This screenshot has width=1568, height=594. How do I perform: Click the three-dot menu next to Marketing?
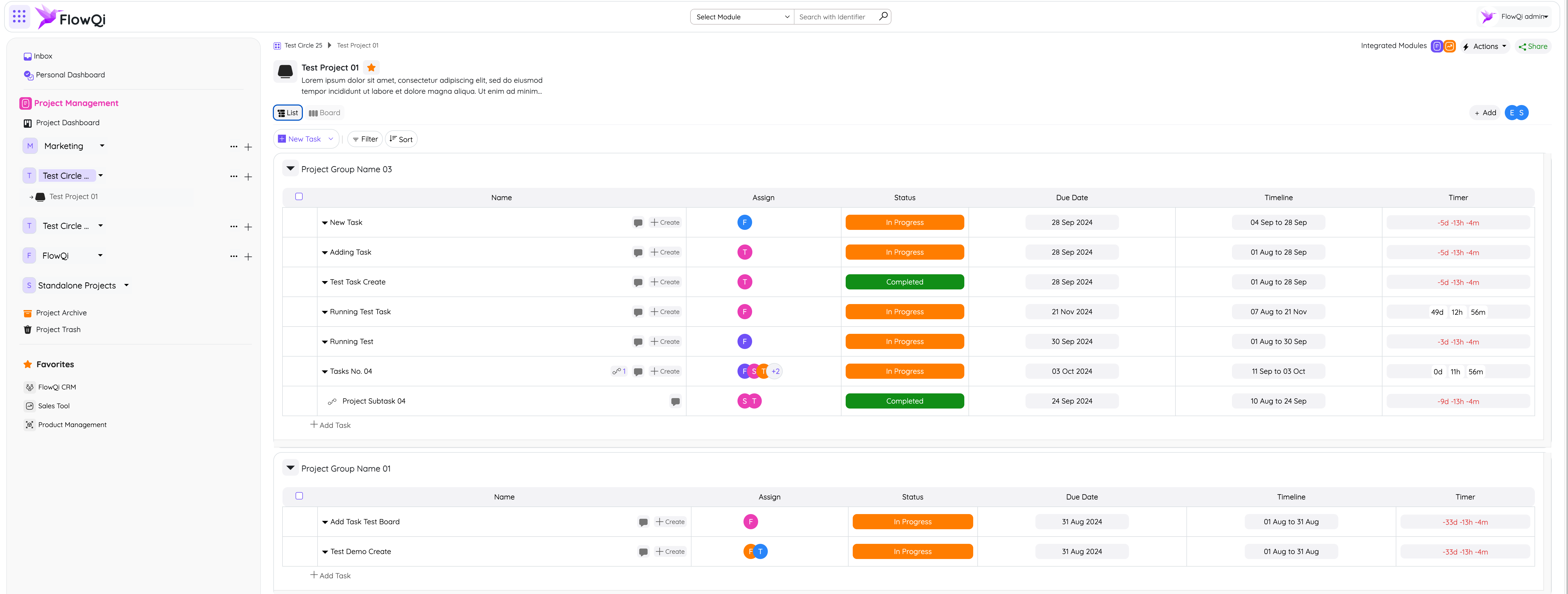tap(234, 147)
